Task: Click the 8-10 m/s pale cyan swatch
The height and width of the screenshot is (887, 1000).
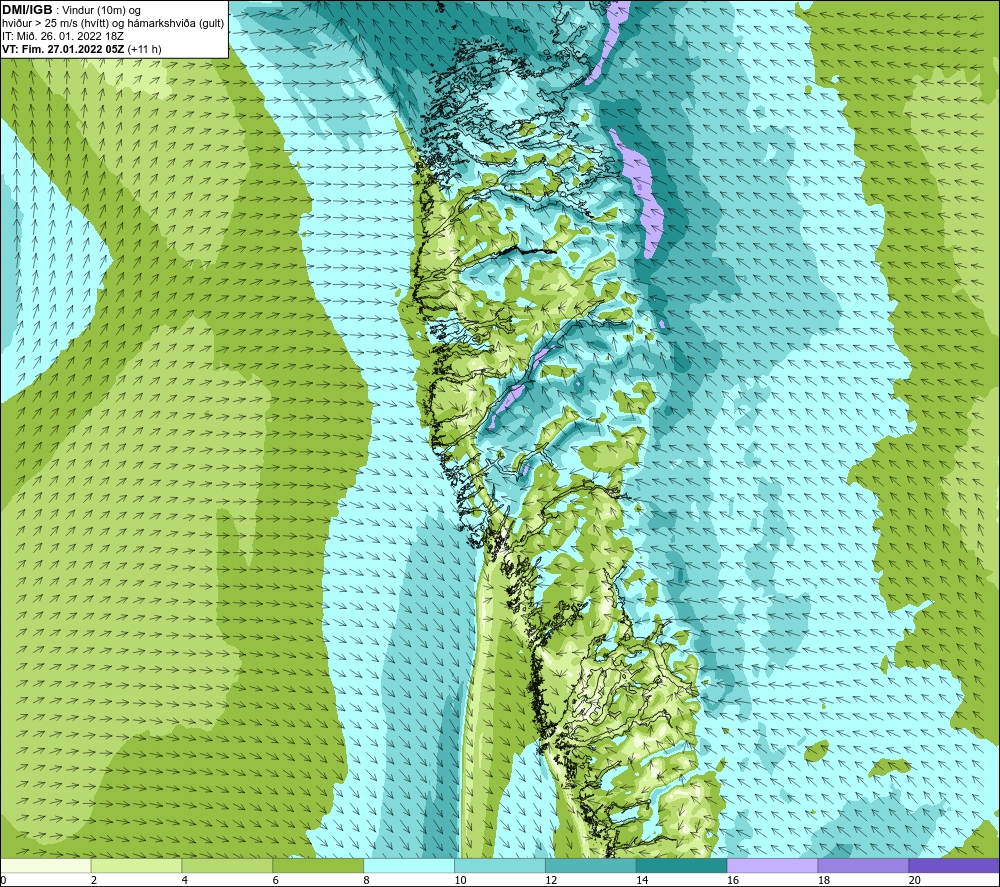Action: click(409, 865)
